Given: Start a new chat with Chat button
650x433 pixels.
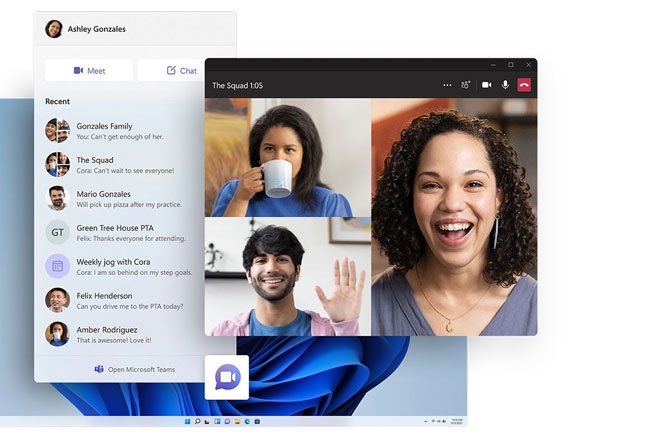Looking at the screenshot, I should pyautogui.click(x=171, y=70).
